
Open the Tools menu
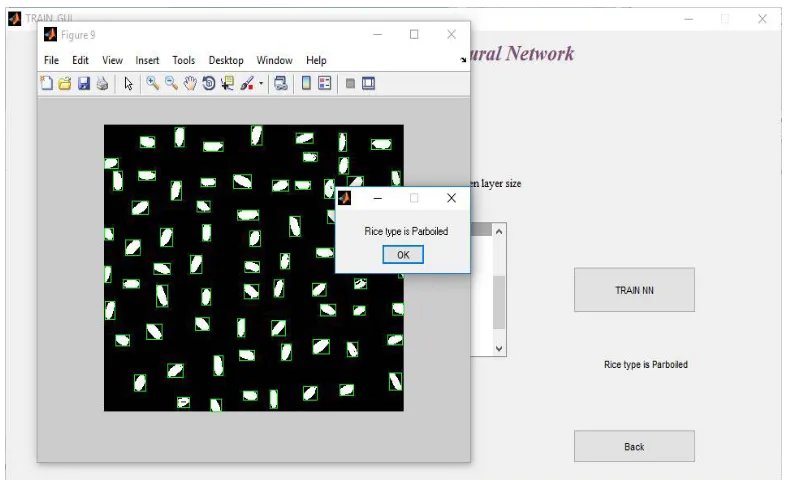click(183, 60)
